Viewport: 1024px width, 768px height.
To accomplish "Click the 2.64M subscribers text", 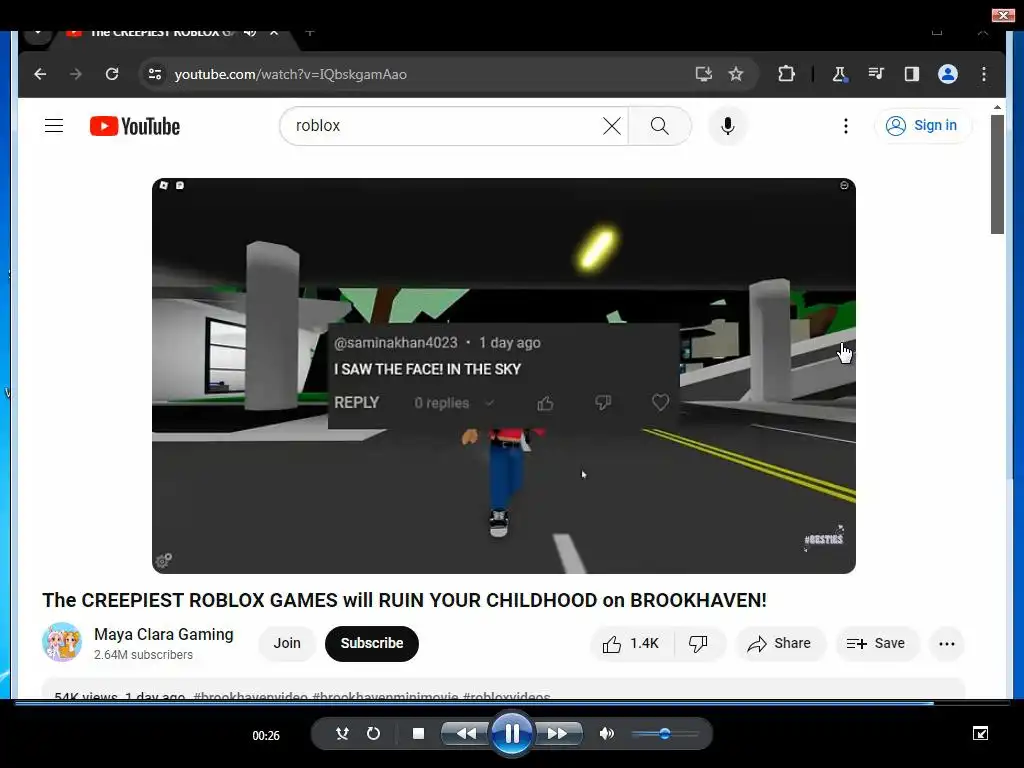I will [x=144, y=655].
